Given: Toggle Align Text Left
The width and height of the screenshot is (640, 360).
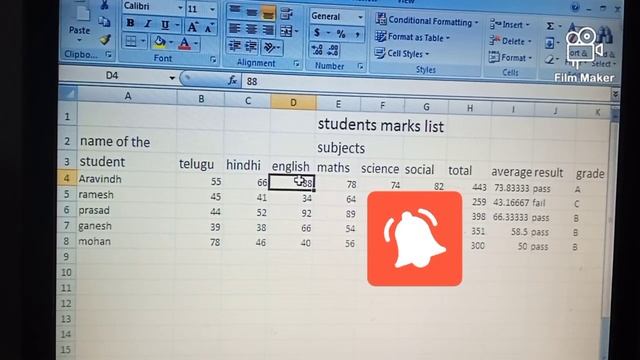Looking at the screenshot, I should (235, 28).
